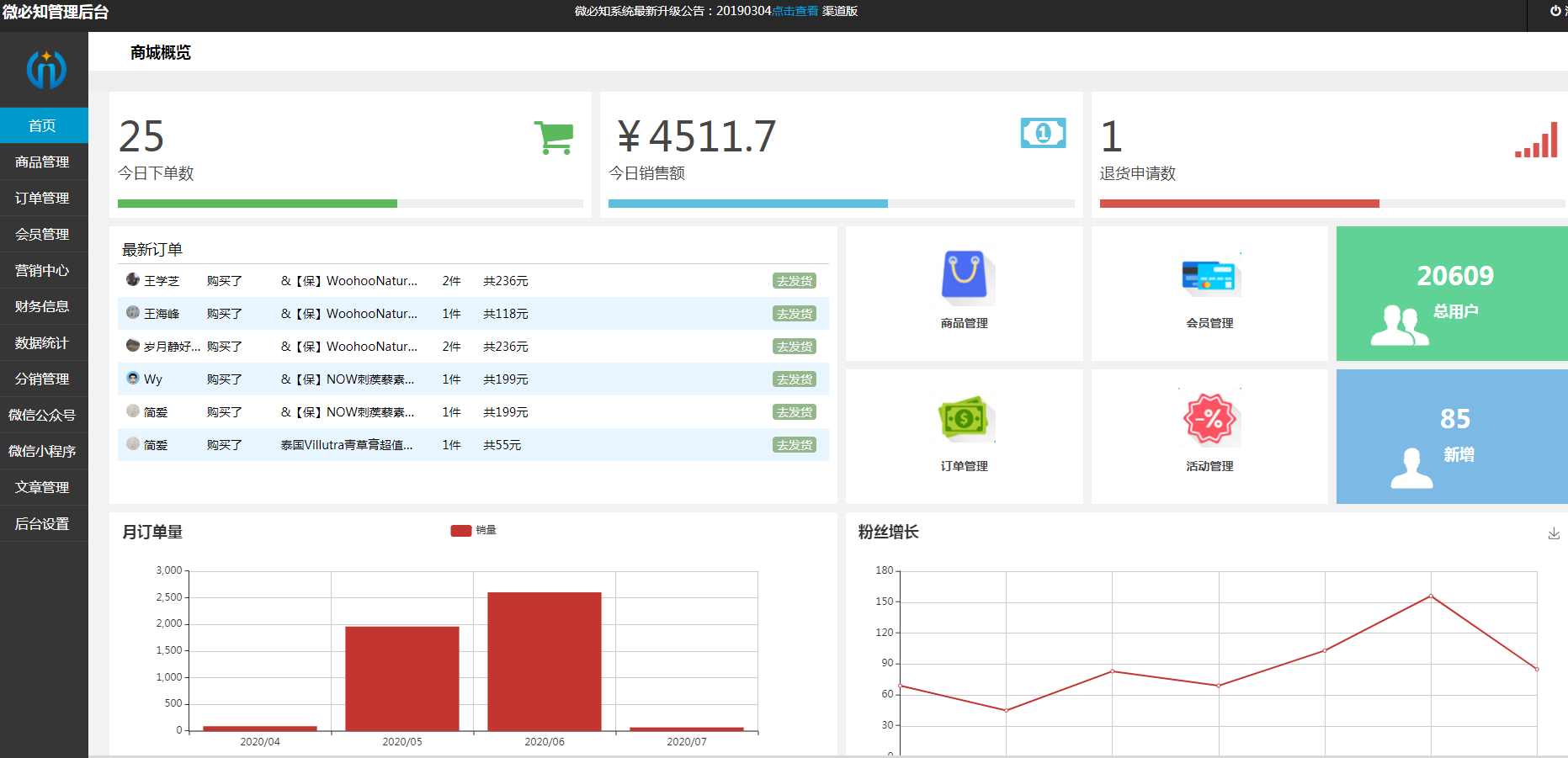This screenshot has width=1568, height=758.
Task: Open 微信小程序 sidebar item
Action: [42, 451]
